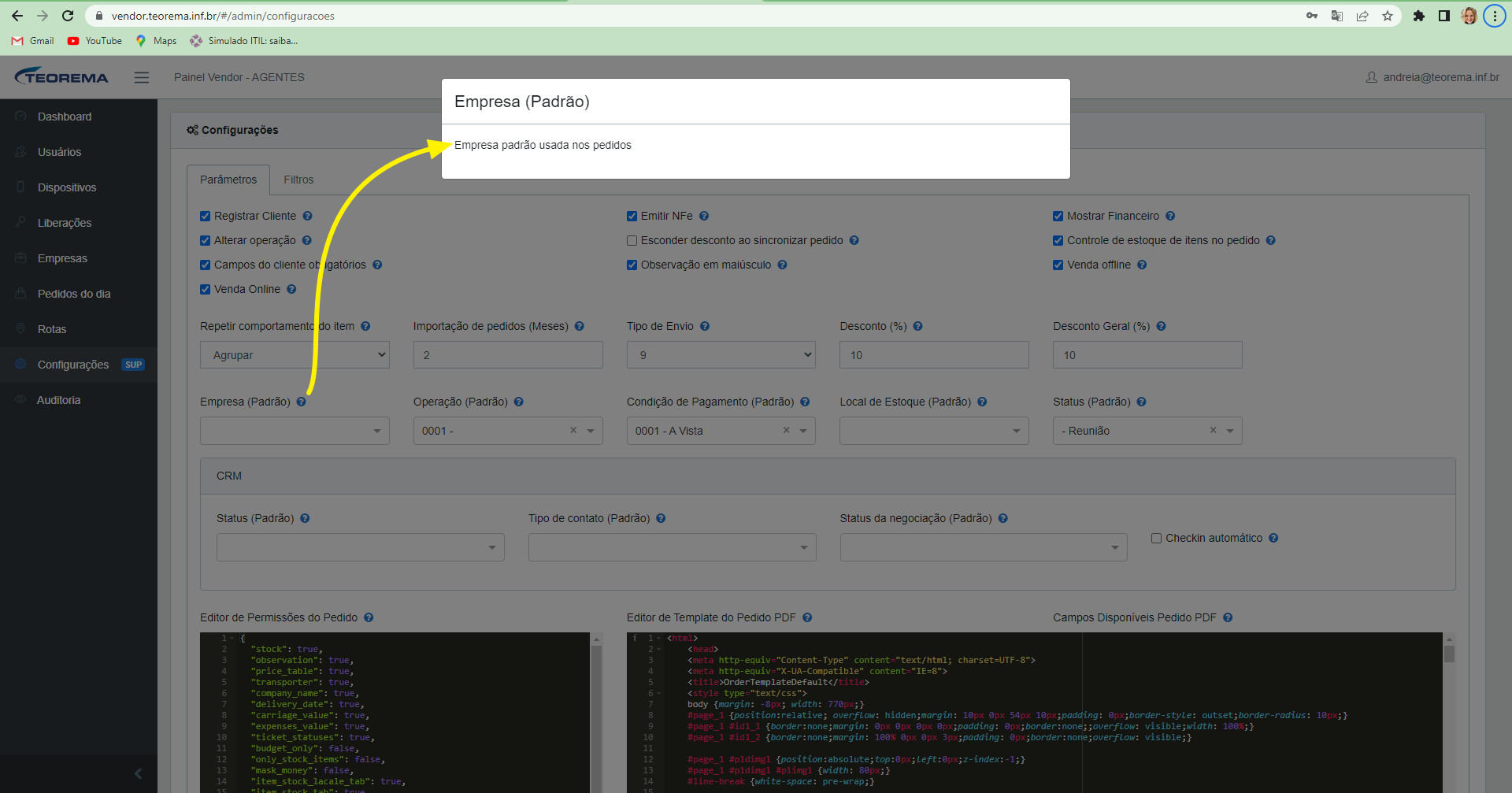Click help icon for Controle de estoque

1270,240
